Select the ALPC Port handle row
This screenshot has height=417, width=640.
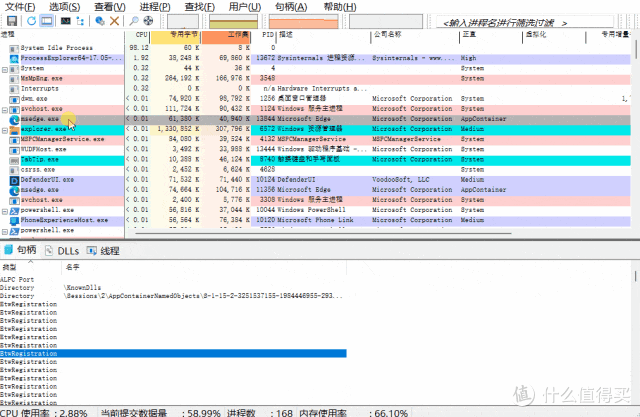173,279
